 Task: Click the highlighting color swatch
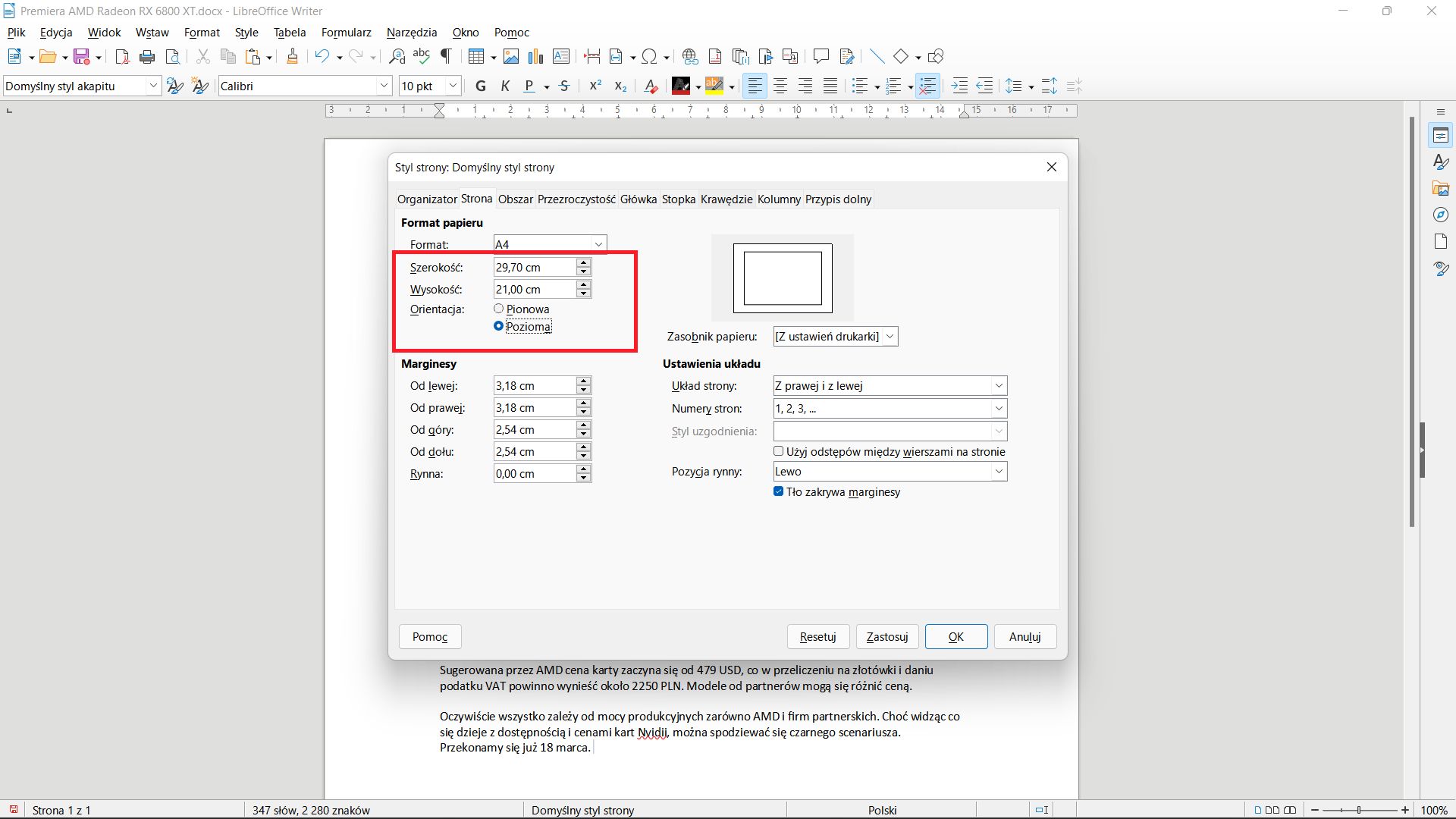tap(714, 86)
